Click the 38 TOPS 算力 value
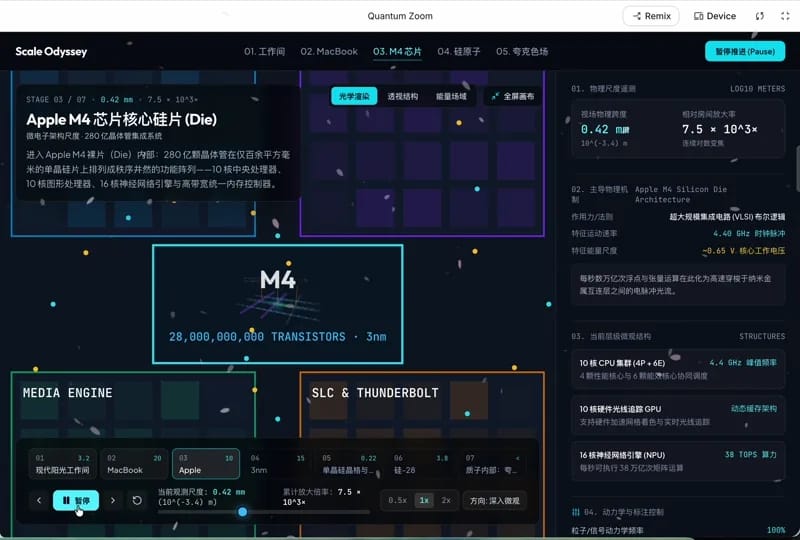This screenshot has height=540, width=800. 751,455
